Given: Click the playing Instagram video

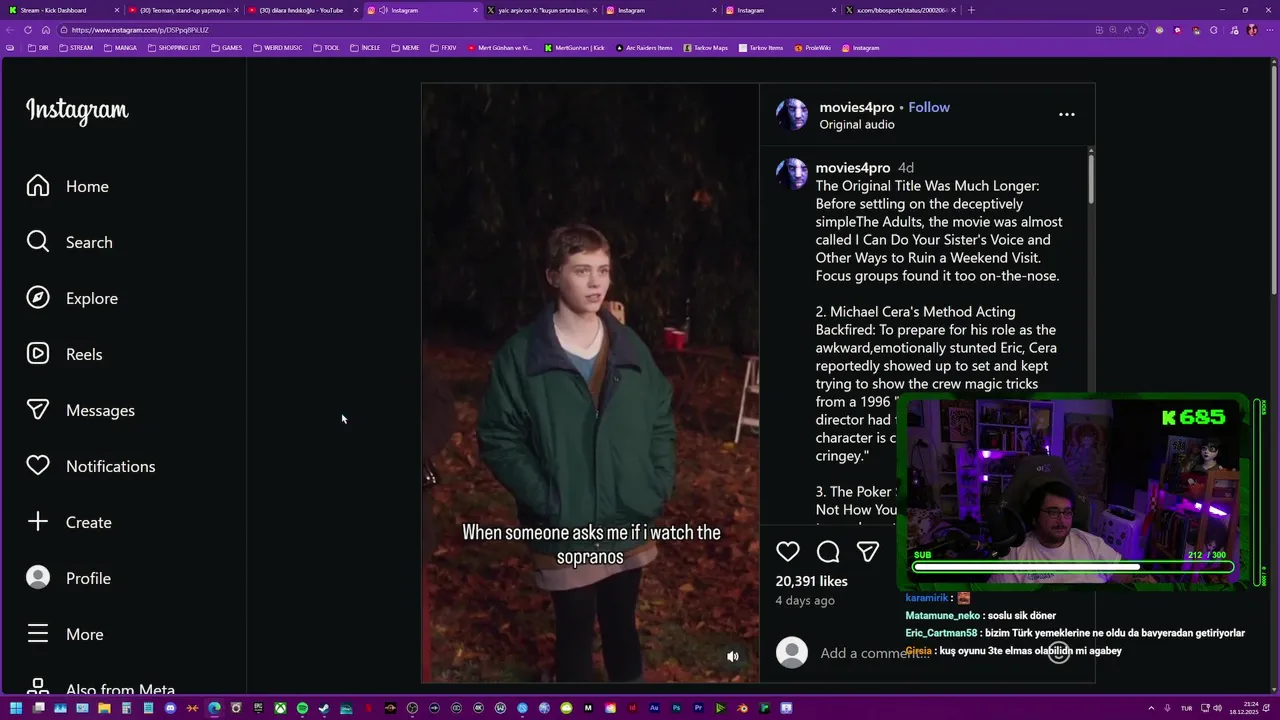Looking at the screenshot, I should (x=590, y=383).
